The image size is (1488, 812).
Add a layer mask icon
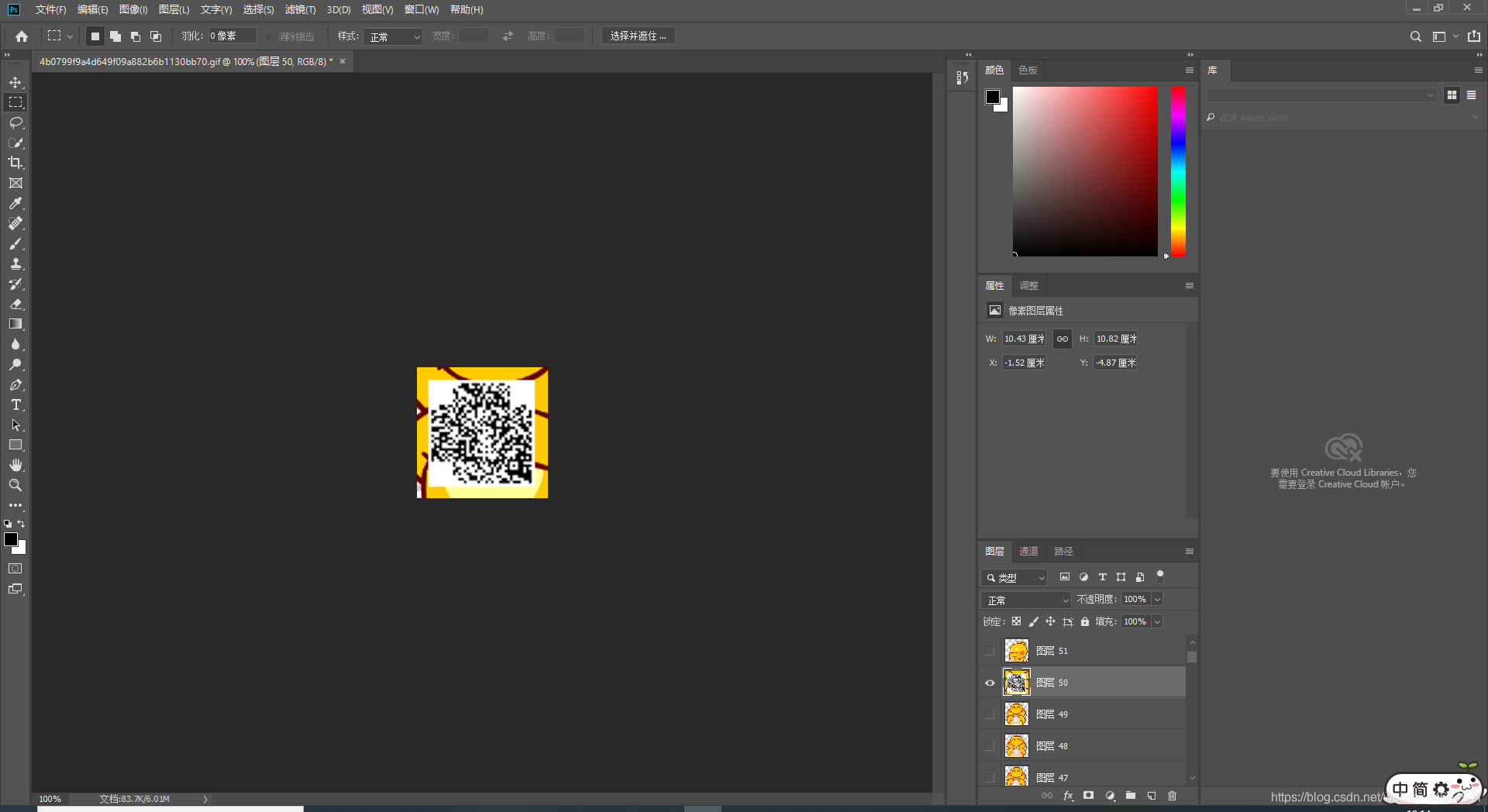point(1089,796)
